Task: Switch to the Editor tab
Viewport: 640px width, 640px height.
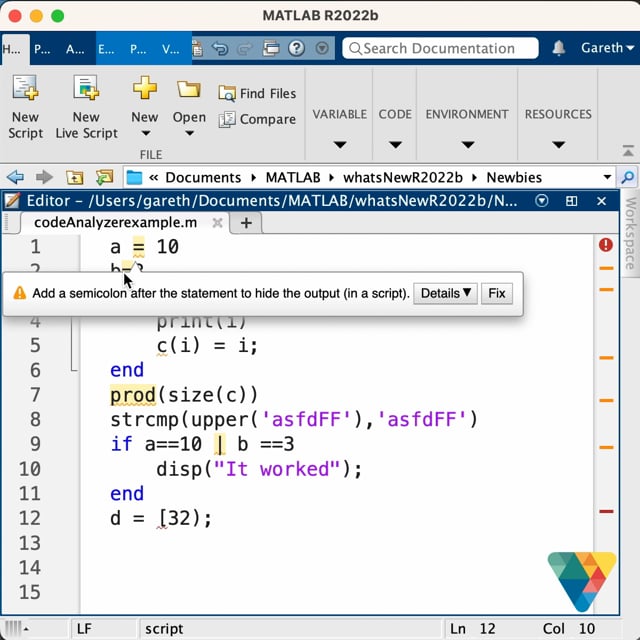Action: (x=107, y=49)
